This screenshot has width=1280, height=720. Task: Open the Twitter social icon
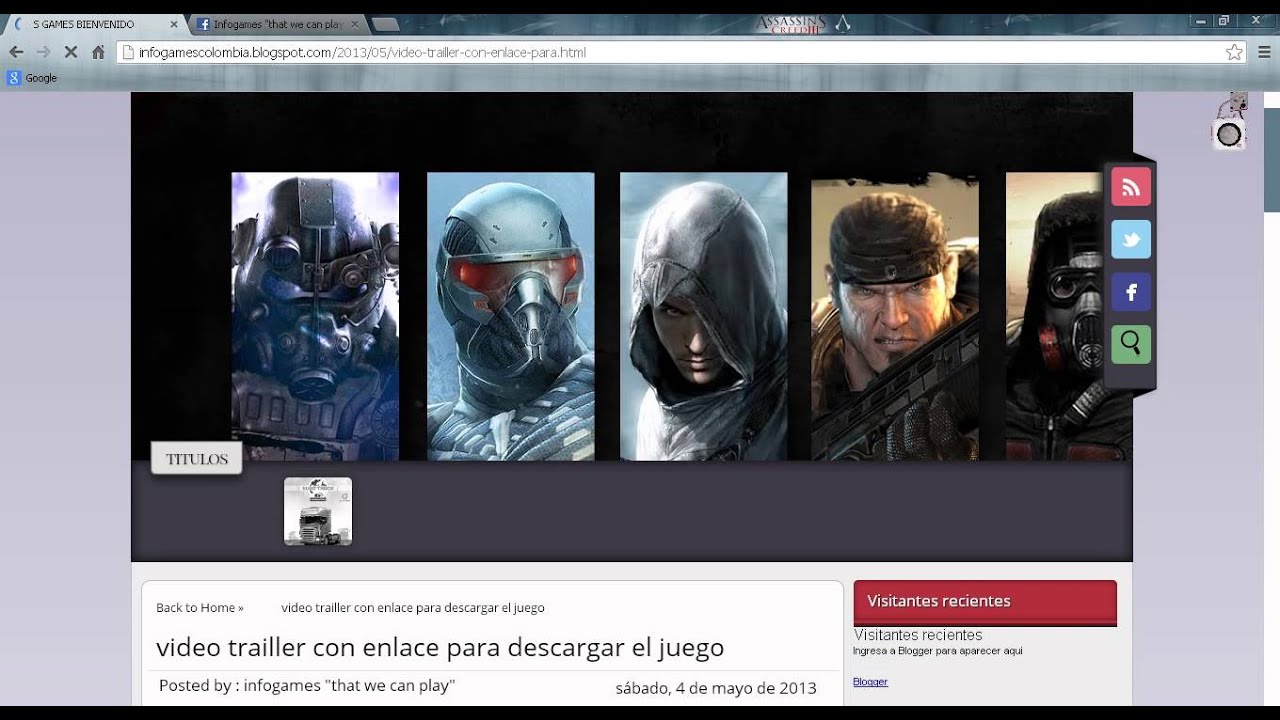coord(1131,240)
